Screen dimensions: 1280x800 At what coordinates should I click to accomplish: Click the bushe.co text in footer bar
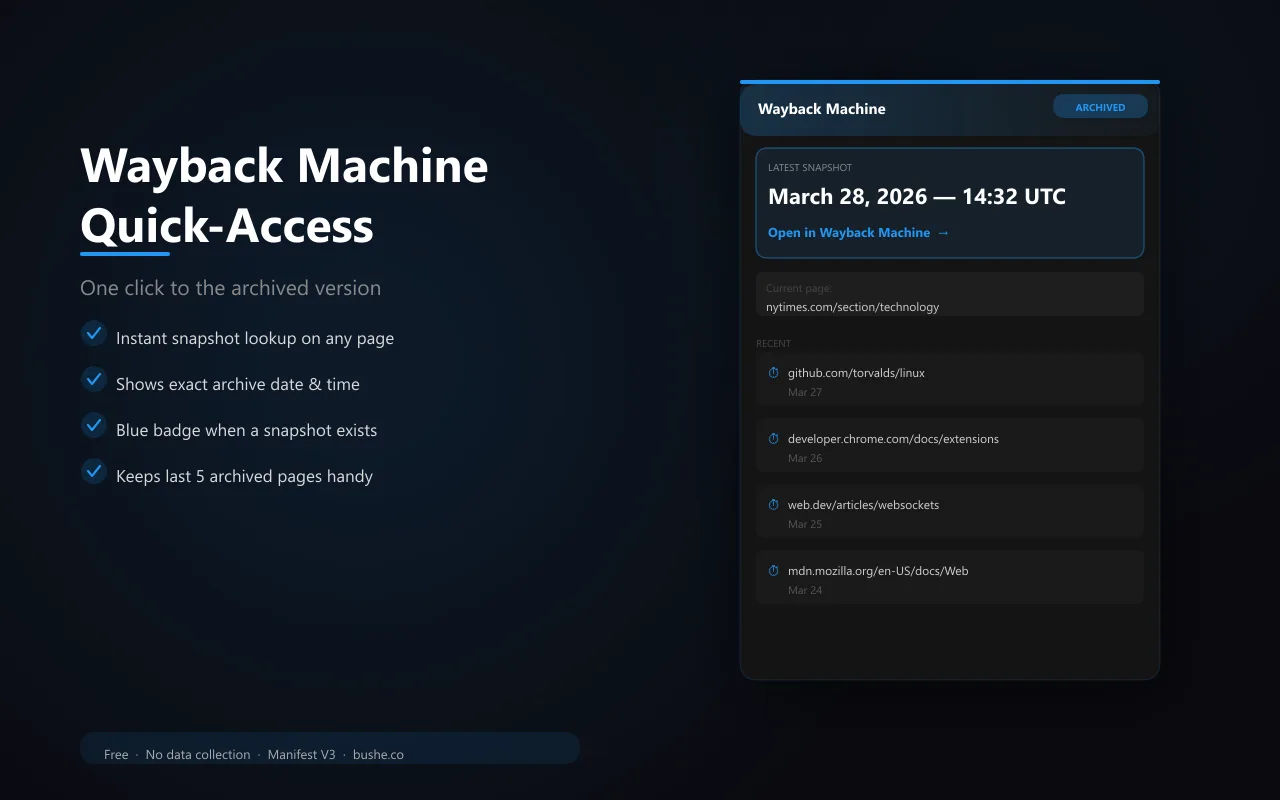pos(378,755)
